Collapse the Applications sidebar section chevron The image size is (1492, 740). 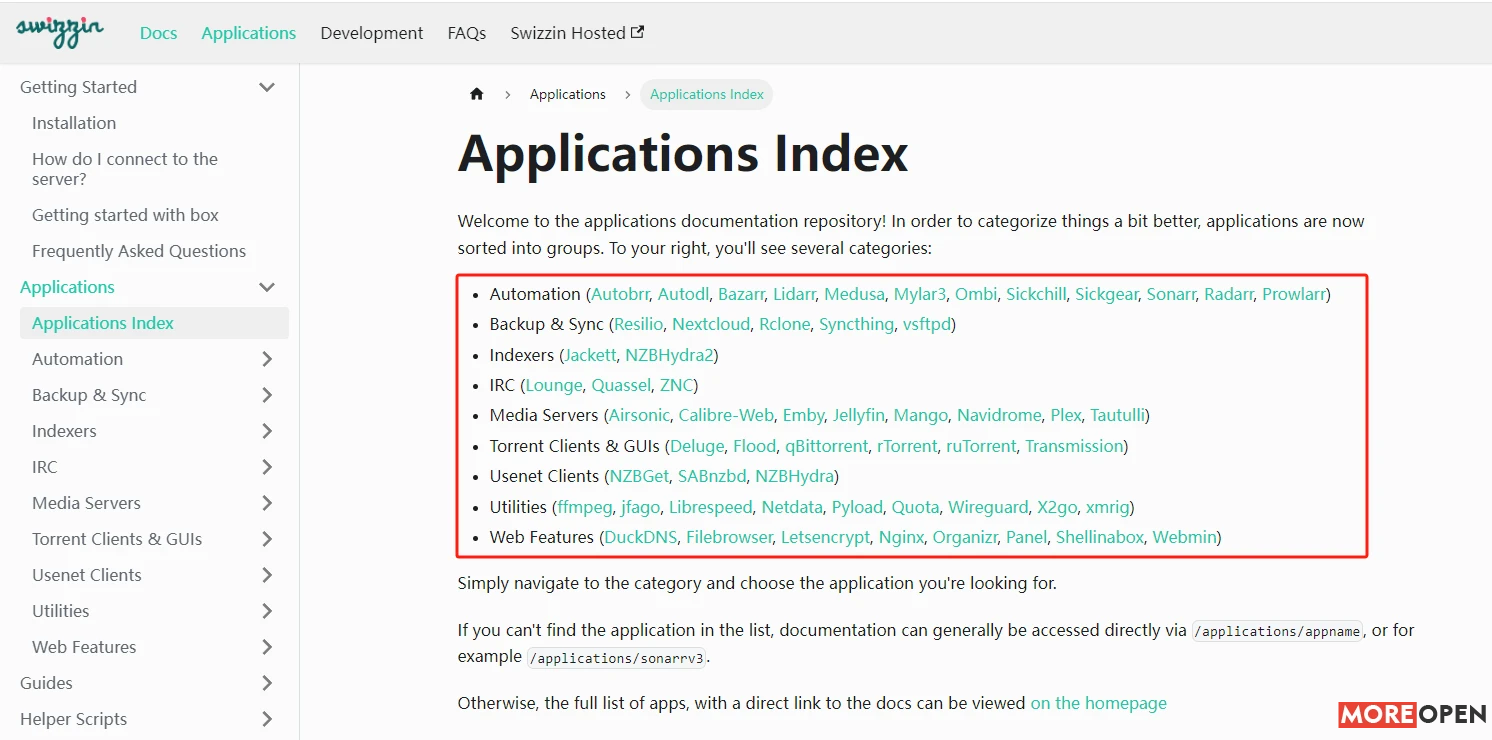267,287
